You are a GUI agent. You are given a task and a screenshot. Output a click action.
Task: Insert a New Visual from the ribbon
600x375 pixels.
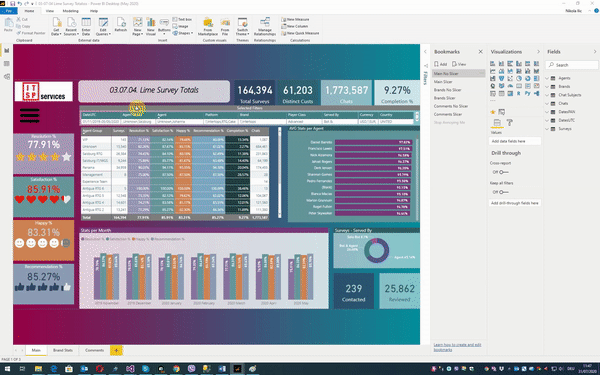151,26
